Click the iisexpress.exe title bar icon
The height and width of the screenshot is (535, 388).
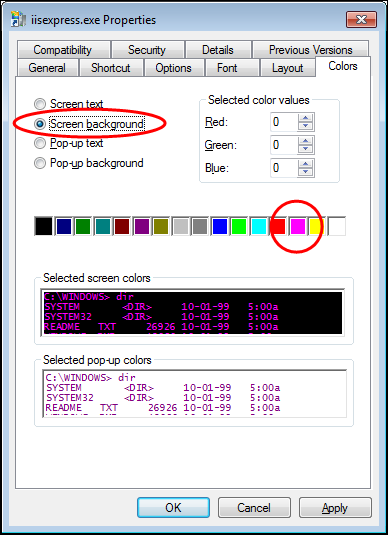[18, 19]
